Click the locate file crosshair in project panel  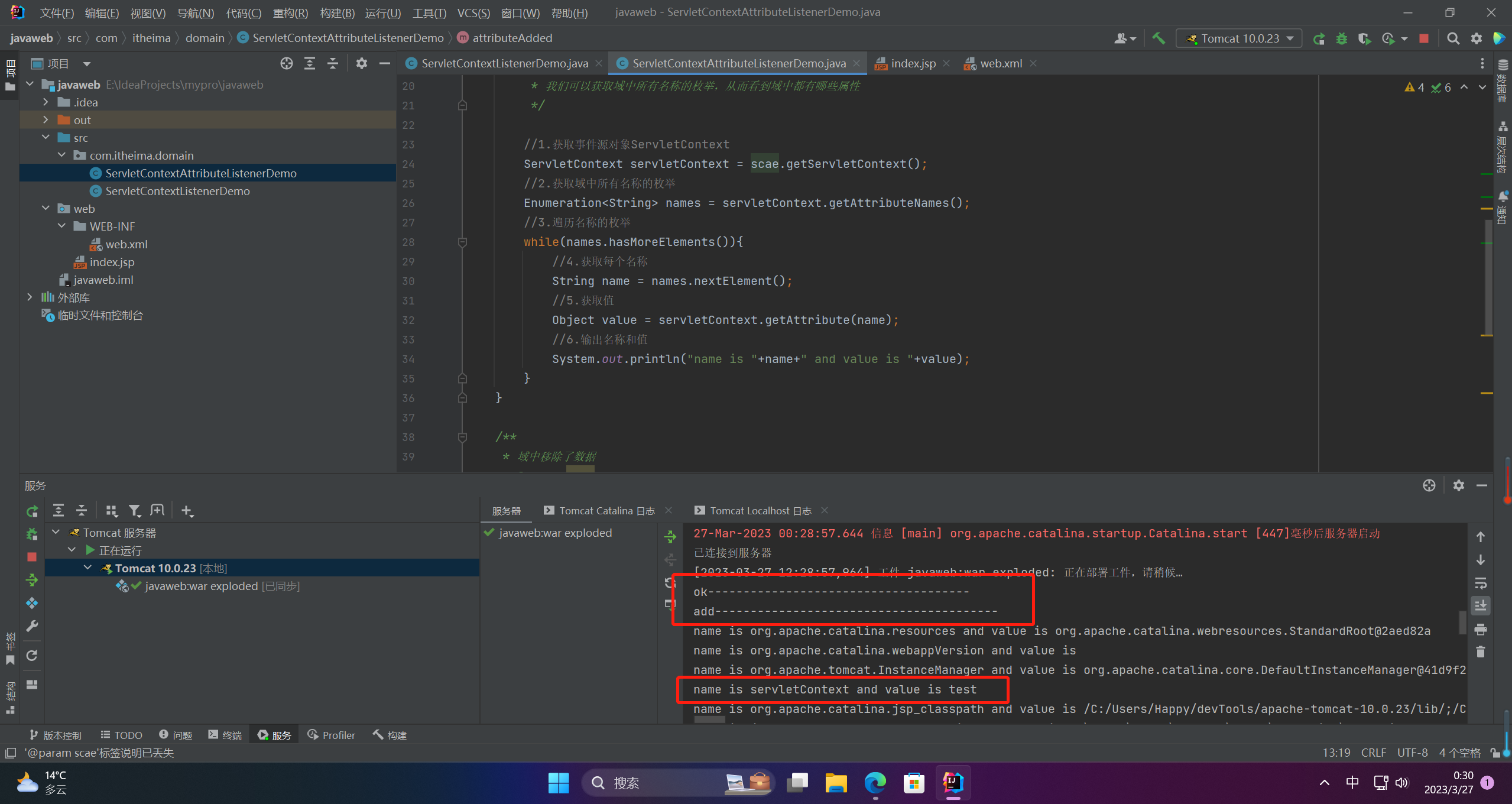point(287,63)
